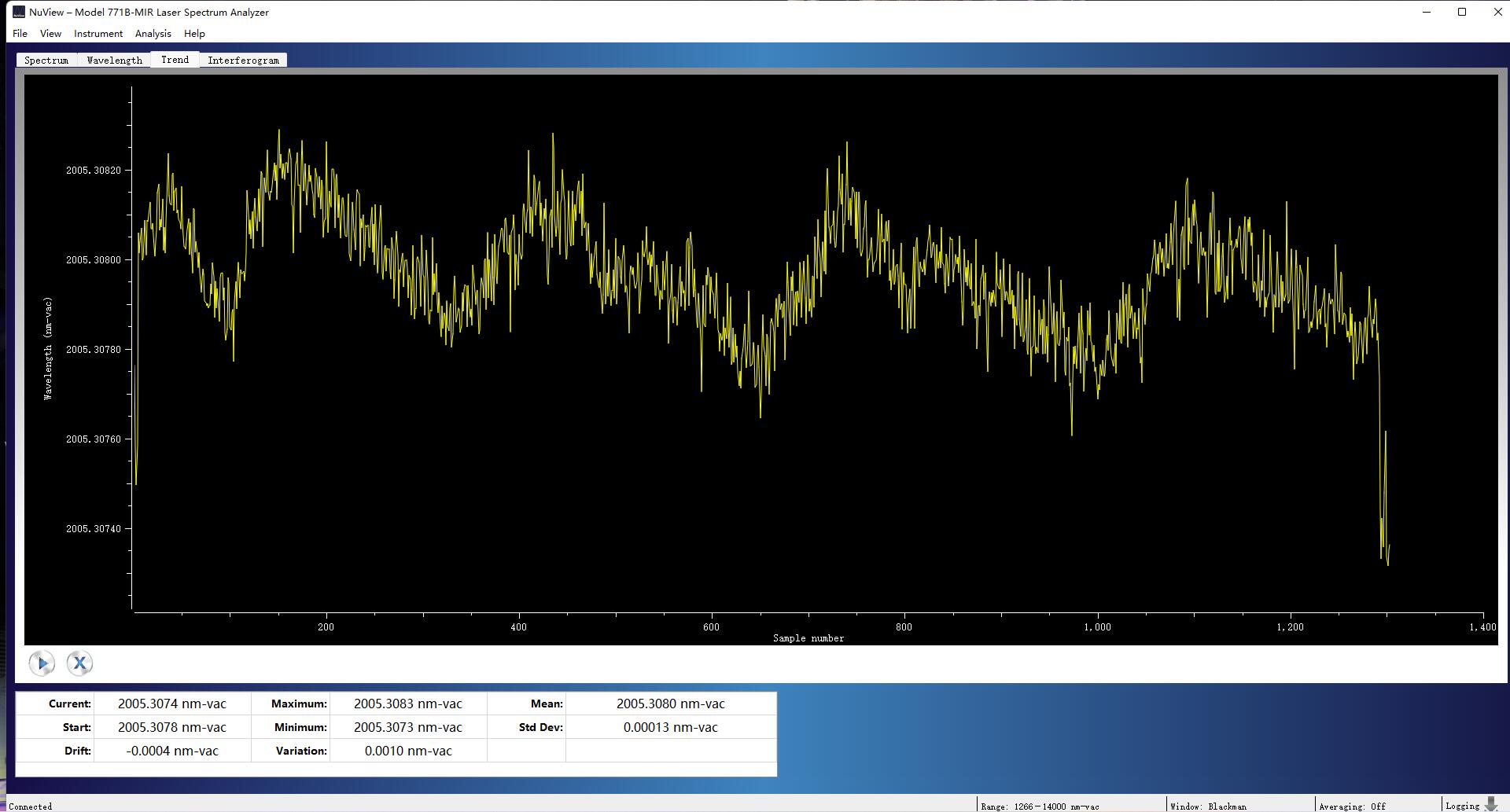The height and width of the screenshot is (812, 1510).
Task: Click the Range status bar field
Action: [1040, 806]
